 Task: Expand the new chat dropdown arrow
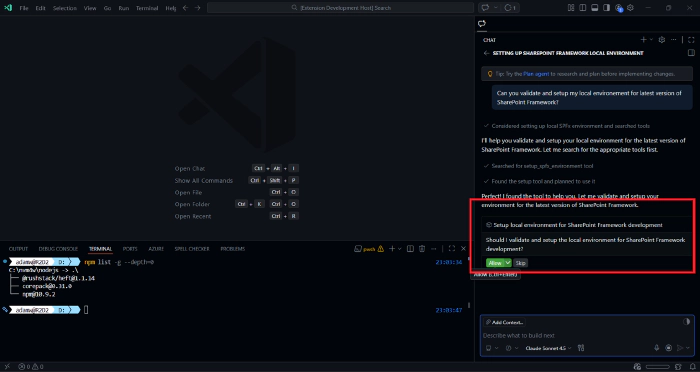point(651,40)
